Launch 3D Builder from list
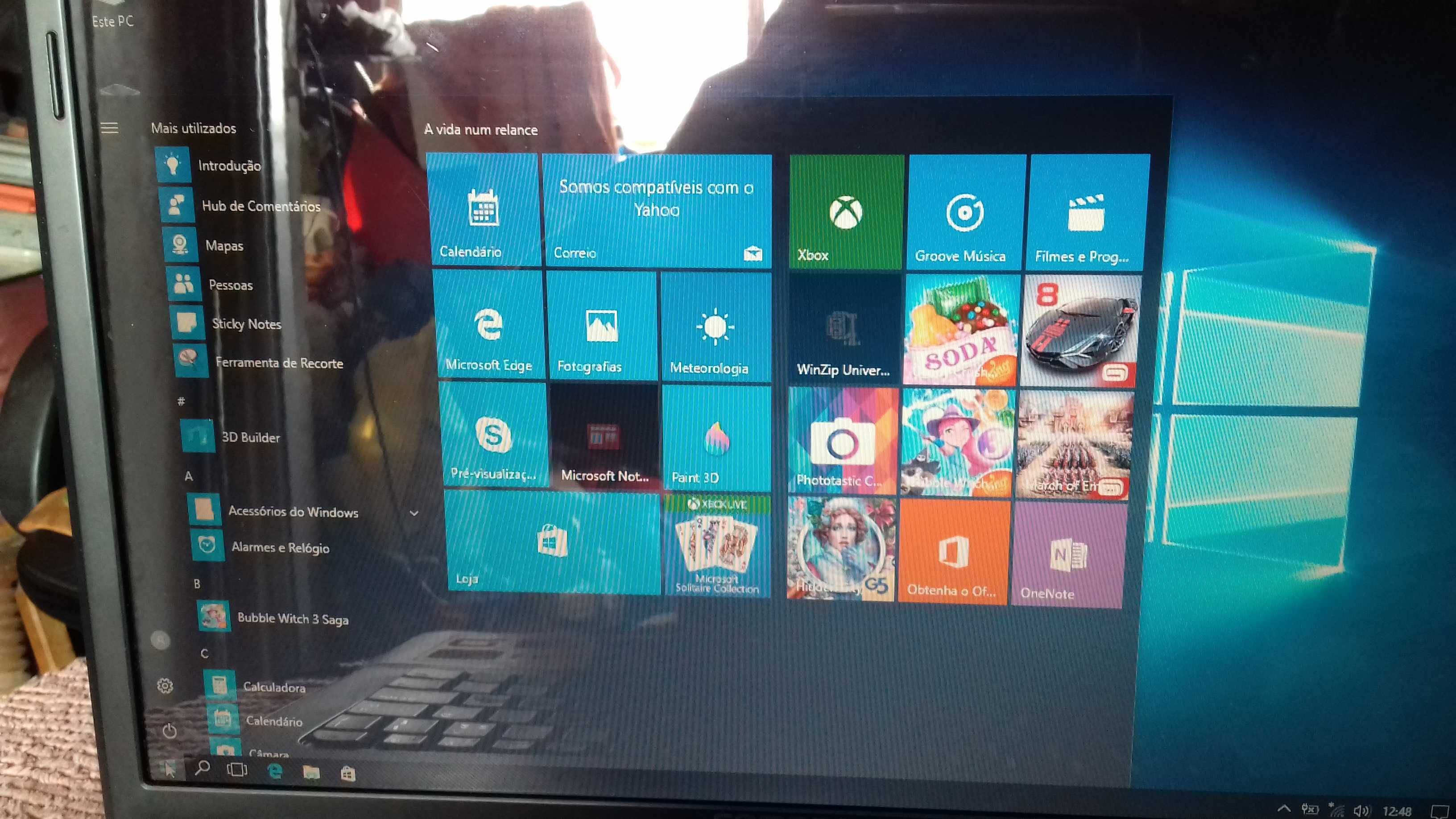 coord(231,436)
